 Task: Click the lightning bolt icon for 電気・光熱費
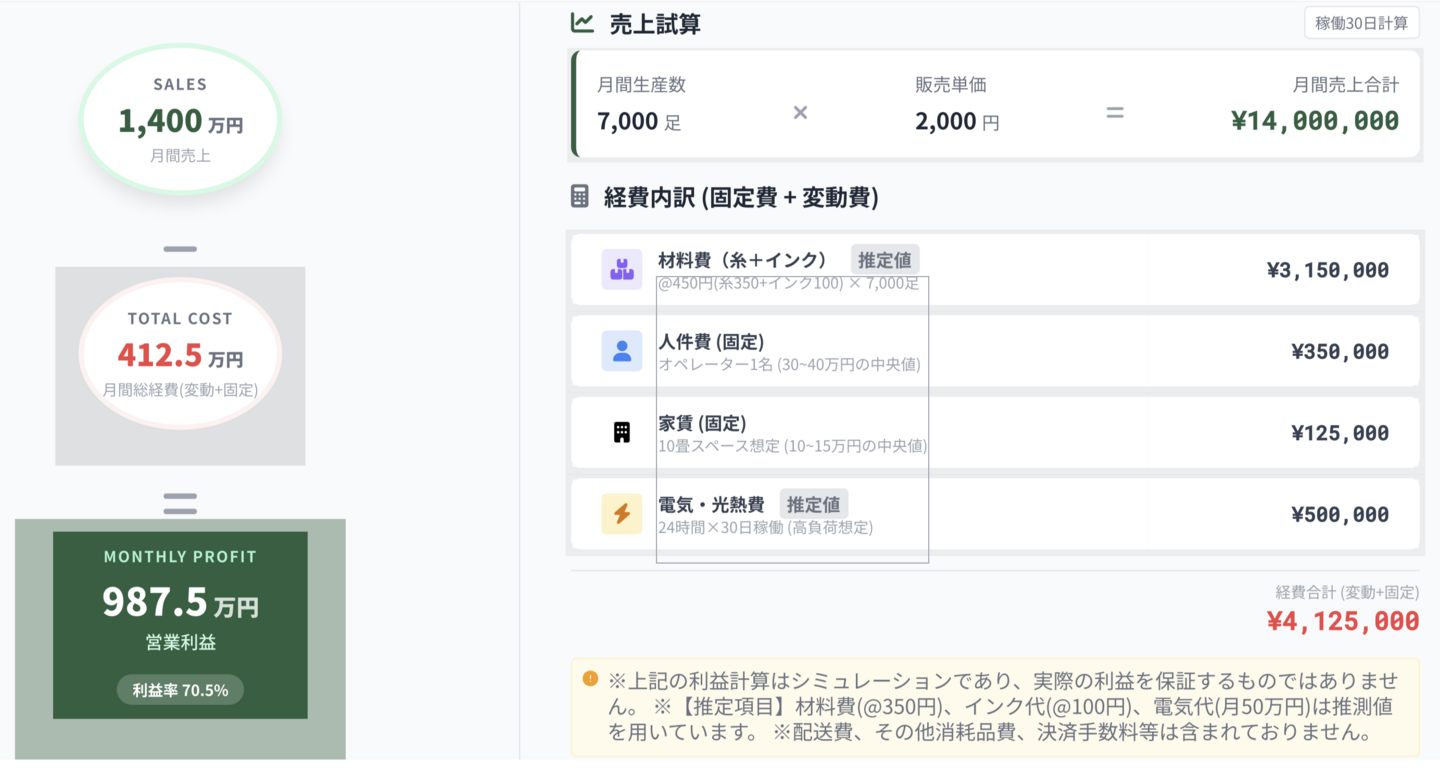621,514
